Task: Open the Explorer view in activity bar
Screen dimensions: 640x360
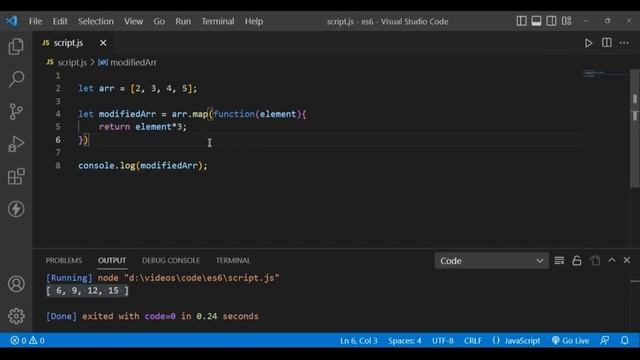Action: coord(16,46)
